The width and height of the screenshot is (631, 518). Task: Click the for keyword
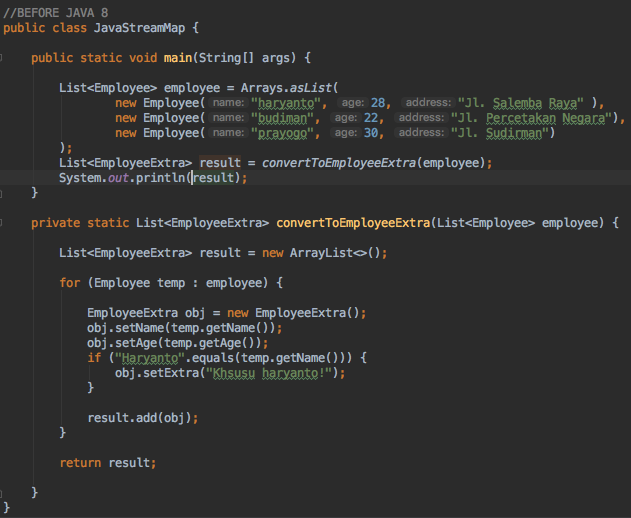(70, 283)
